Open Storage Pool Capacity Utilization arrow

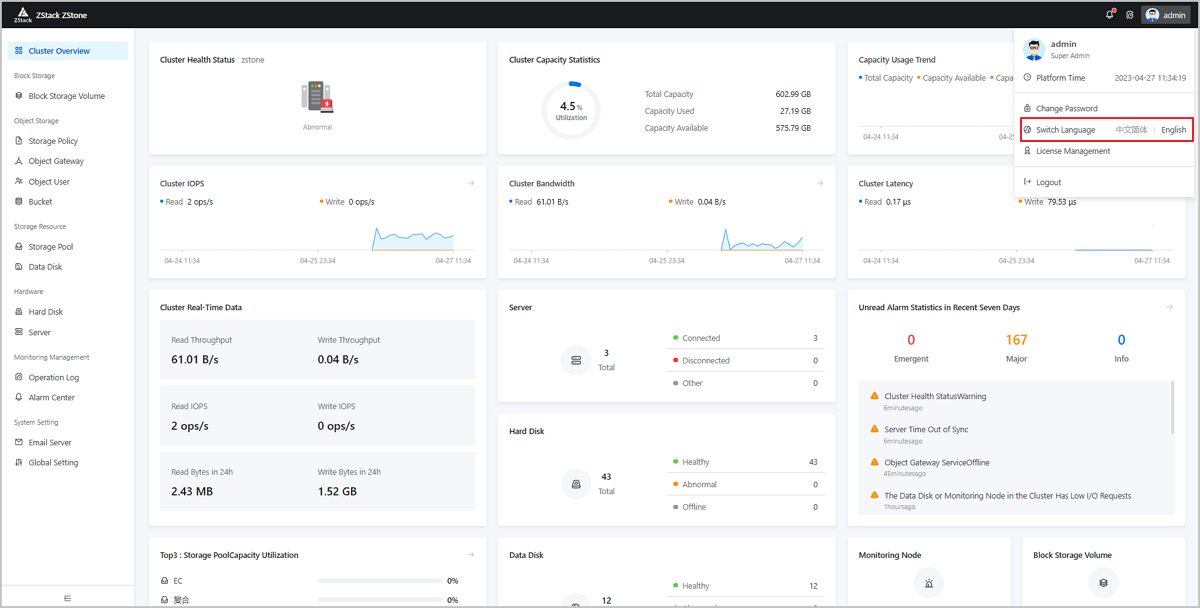point(470,554)
